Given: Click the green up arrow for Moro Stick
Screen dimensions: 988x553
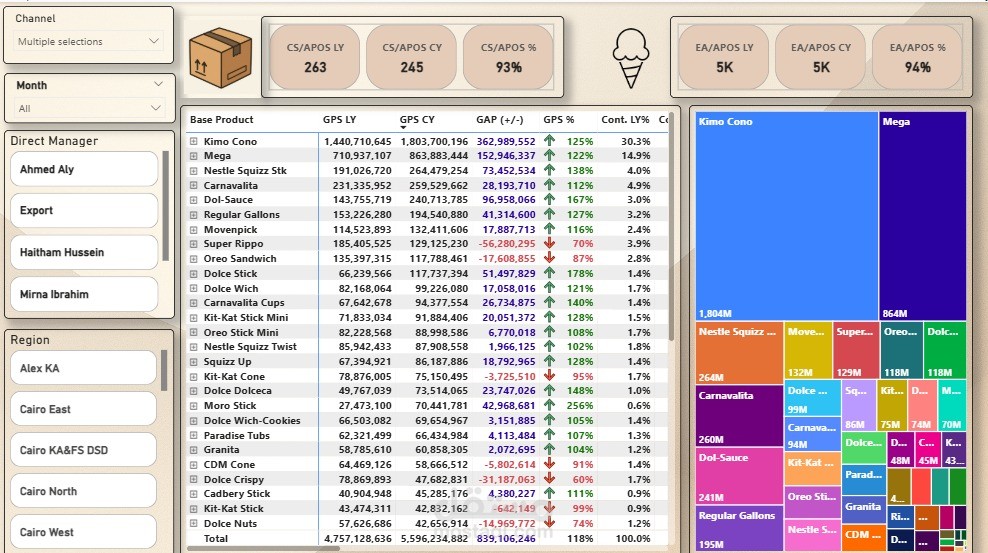Looking at the screenshot, I should pyautogui.click(x=549, y=406).
